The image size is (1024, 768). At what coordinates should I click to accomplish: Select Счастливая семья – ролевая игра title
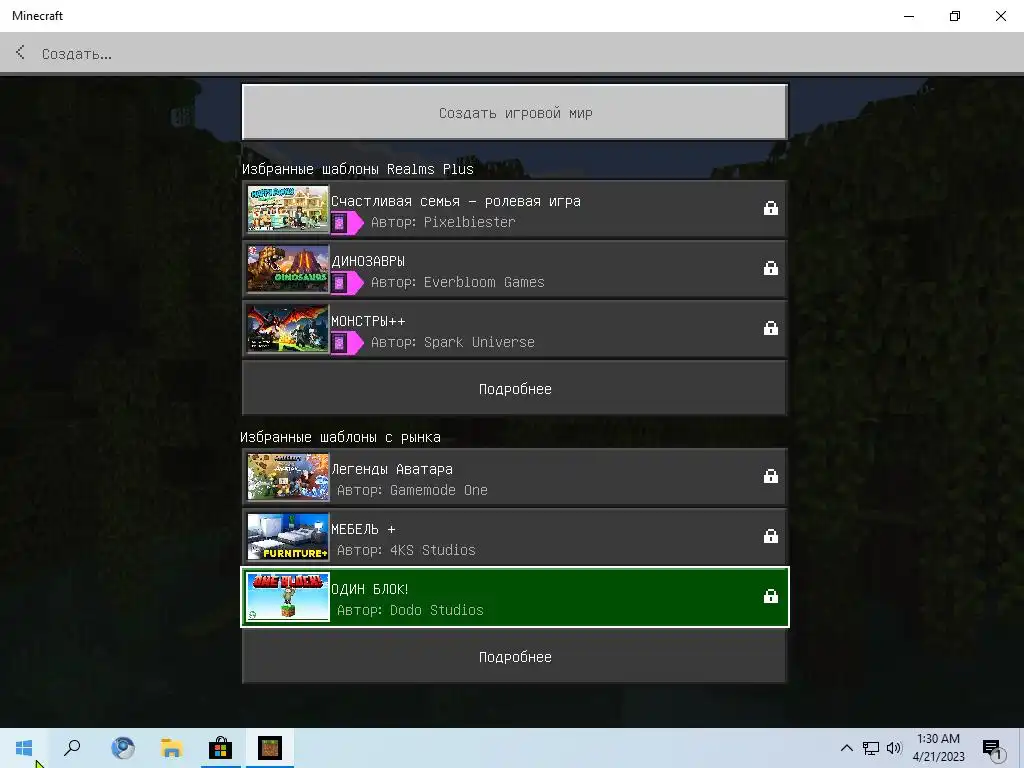456,201
